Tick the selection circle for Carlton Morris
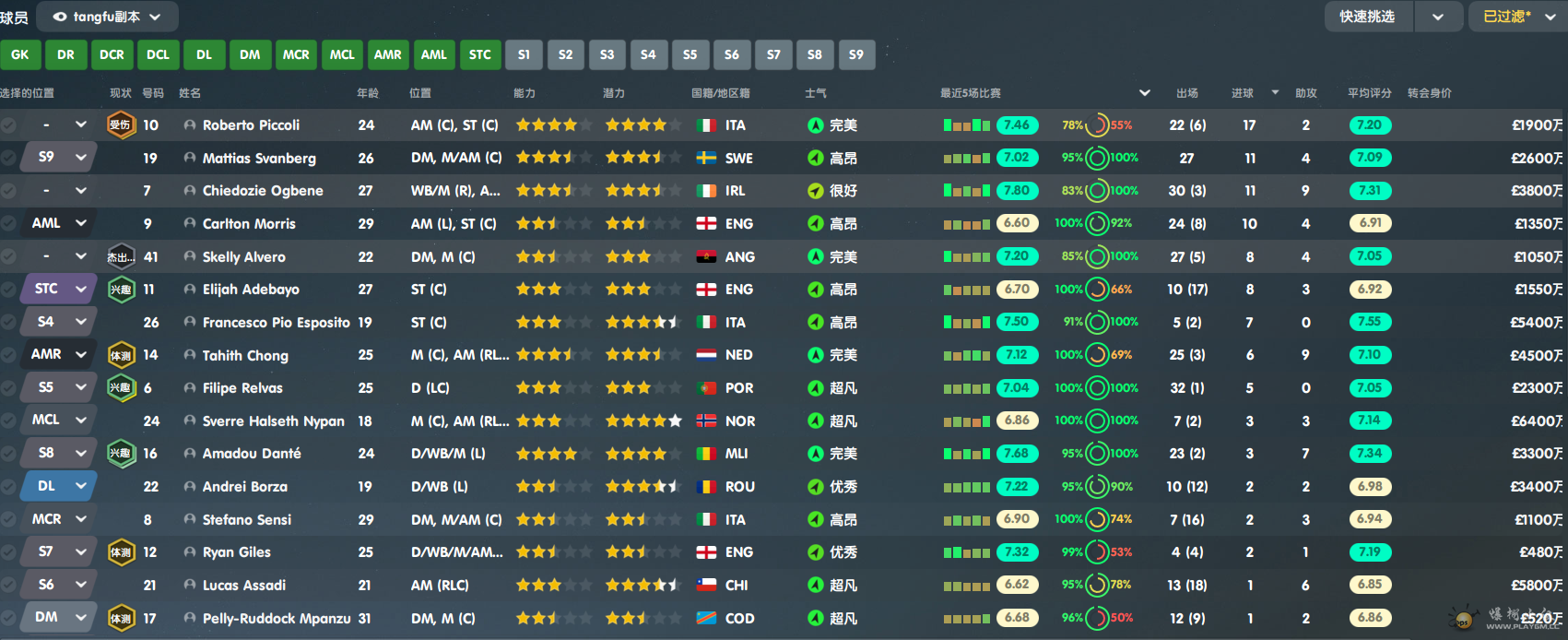 [8, 224]
